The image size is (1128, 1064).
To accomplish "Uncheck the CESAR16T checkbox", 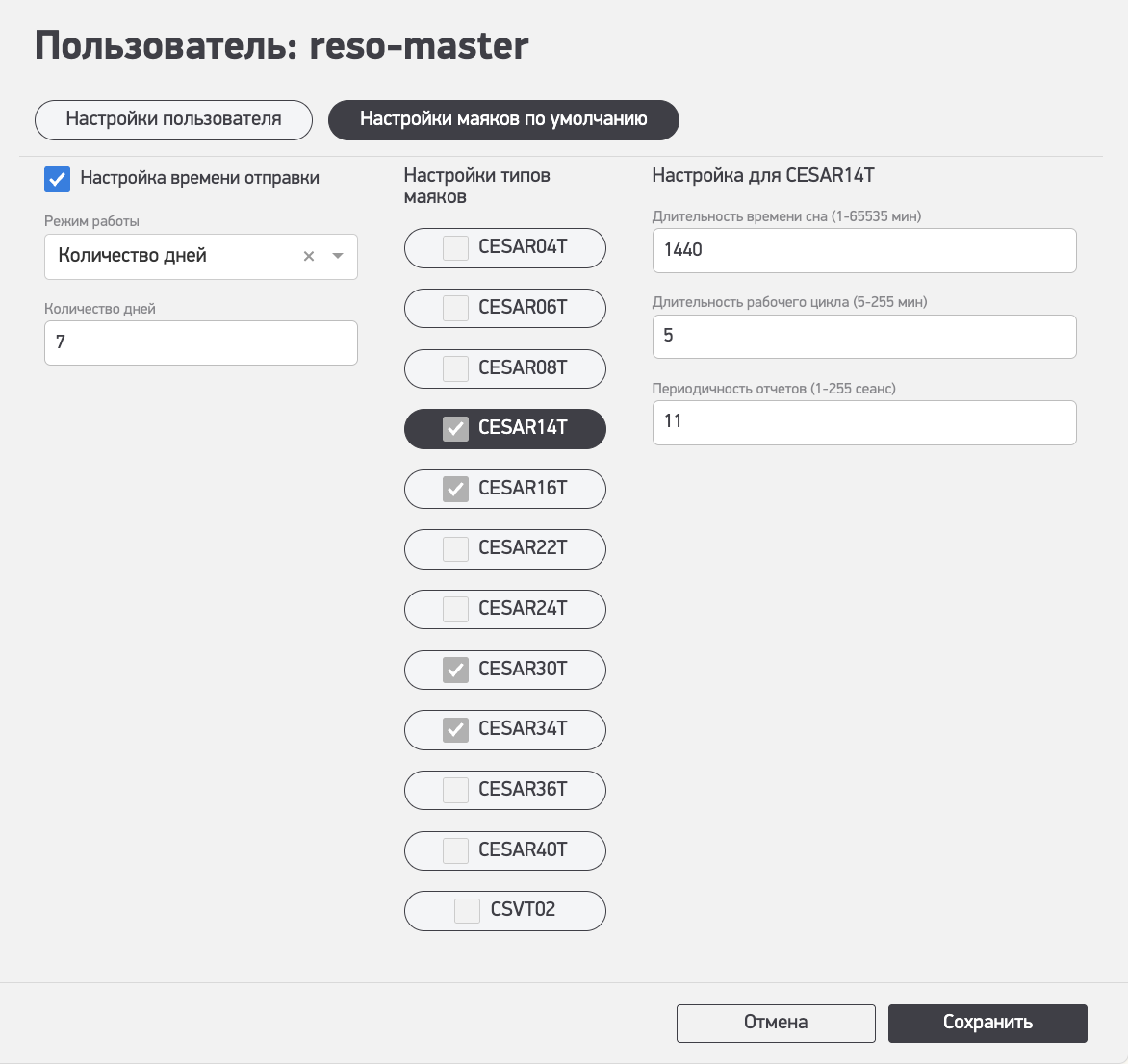I will pyautogui.click(x=455, y=489).
